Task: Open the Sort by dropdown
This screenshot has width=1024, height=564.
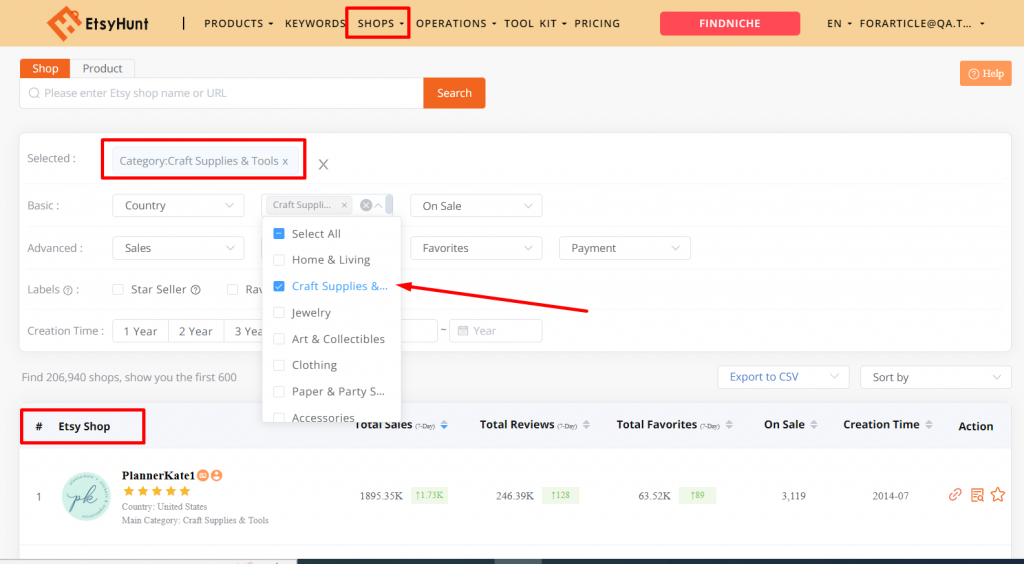Action: tap(936, 377)
